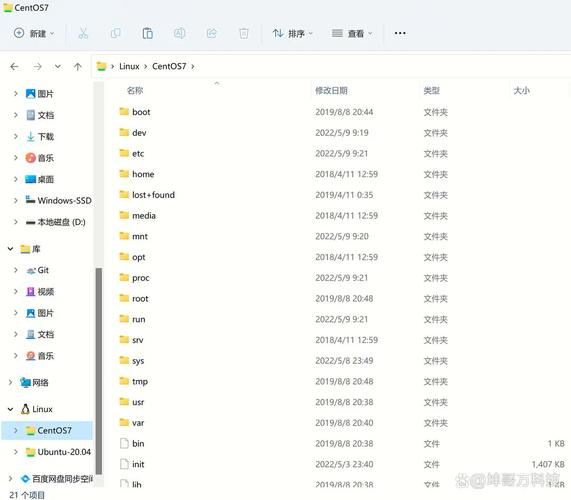This screenshot has height=500, width=571.
Task: Collapse the Linux tree node
Action: (10, 409)
